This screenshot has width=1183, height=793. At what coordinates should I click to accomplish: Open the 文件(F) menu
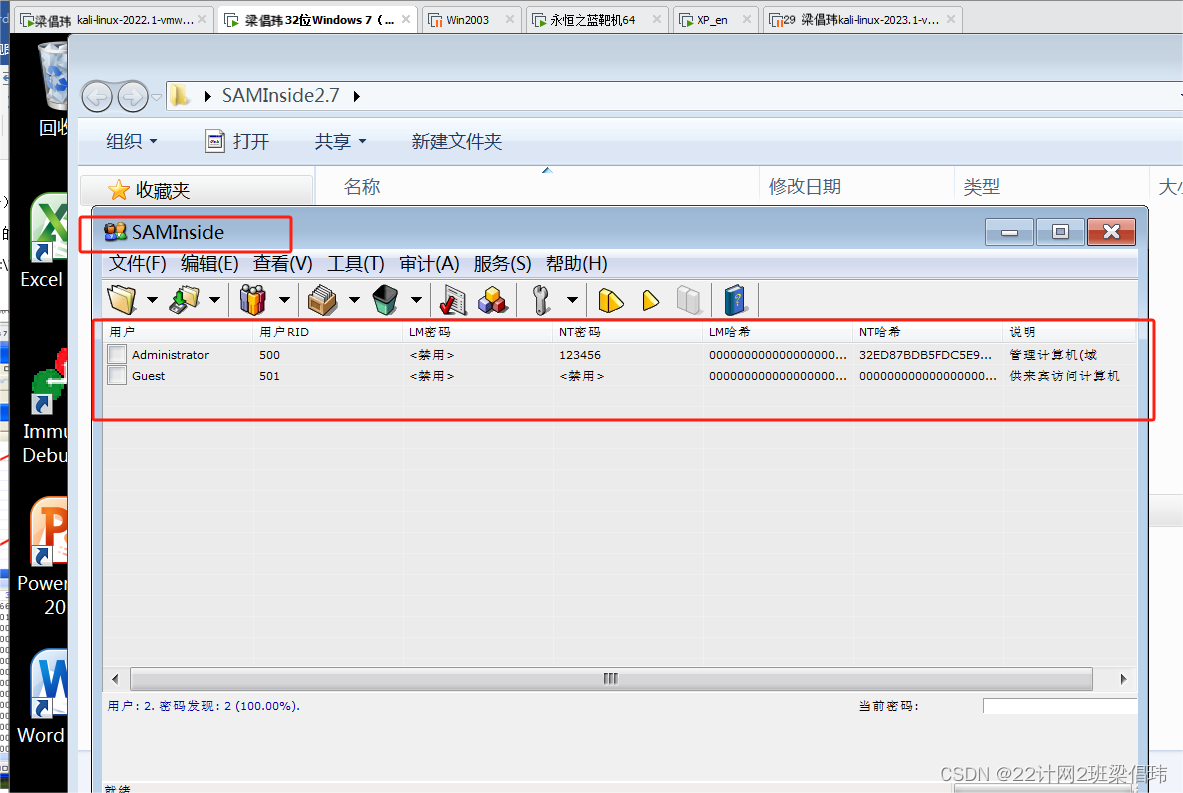tap(137, 263)
